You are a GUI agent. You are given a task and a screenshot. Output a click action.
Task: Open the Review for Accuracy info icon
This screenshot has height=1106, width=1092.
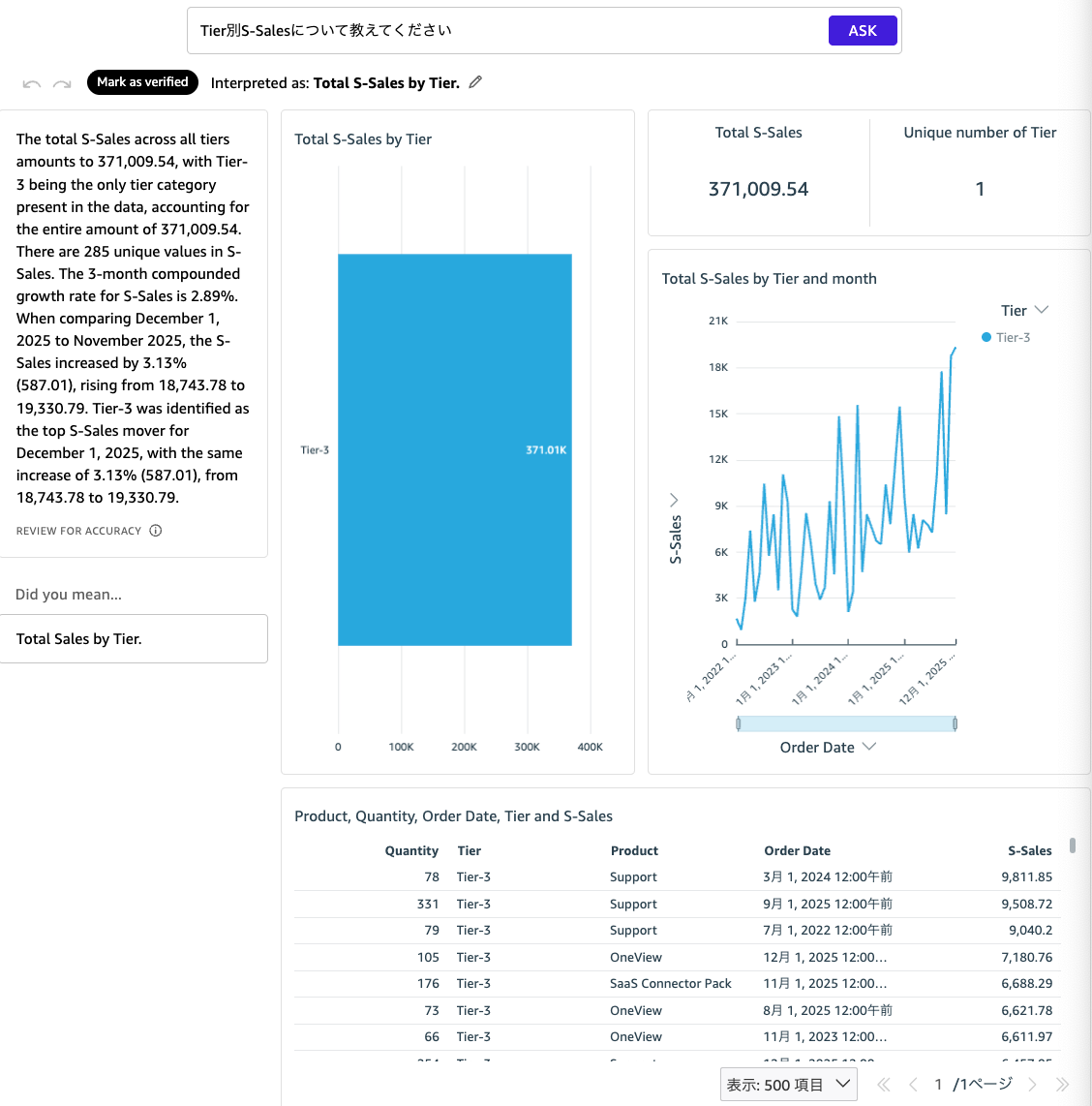click(x=156, y=530)
